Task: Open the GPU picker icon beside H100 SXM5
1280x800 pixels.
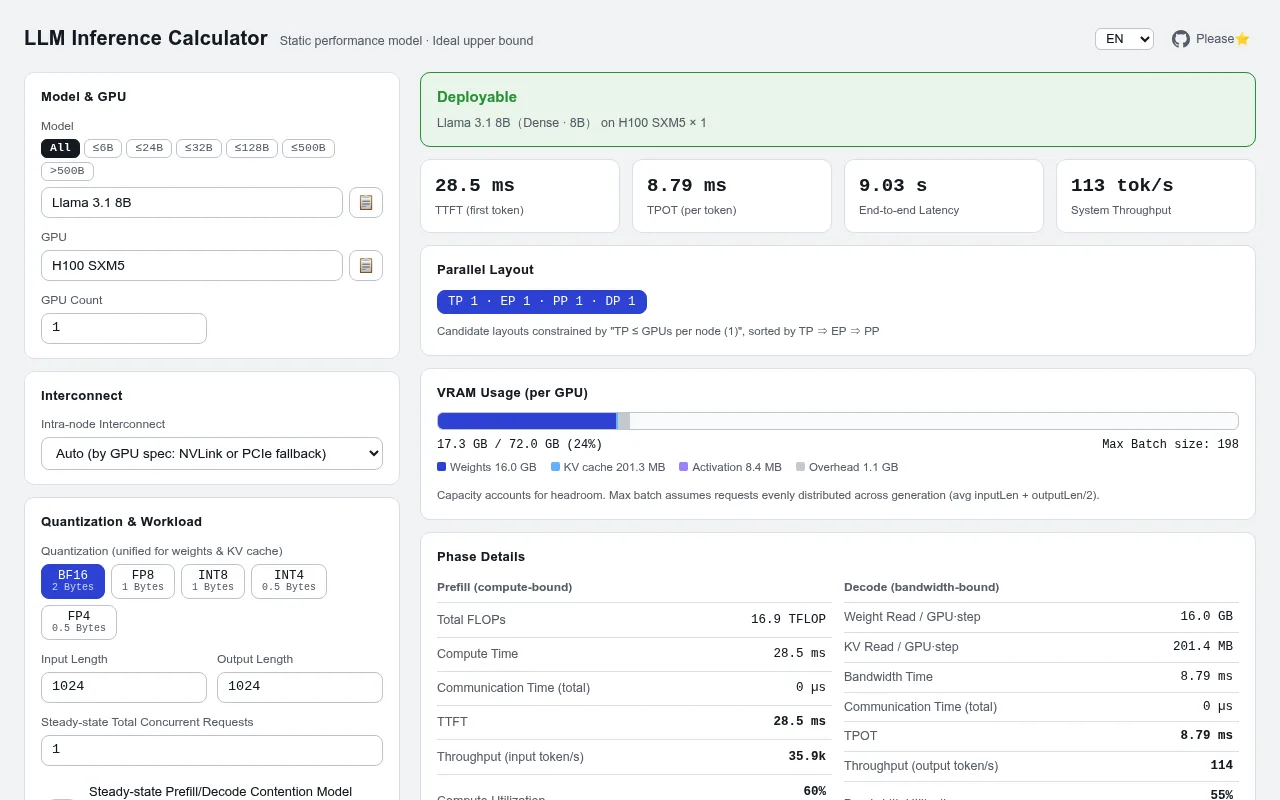Action: (x=366, y=265)
